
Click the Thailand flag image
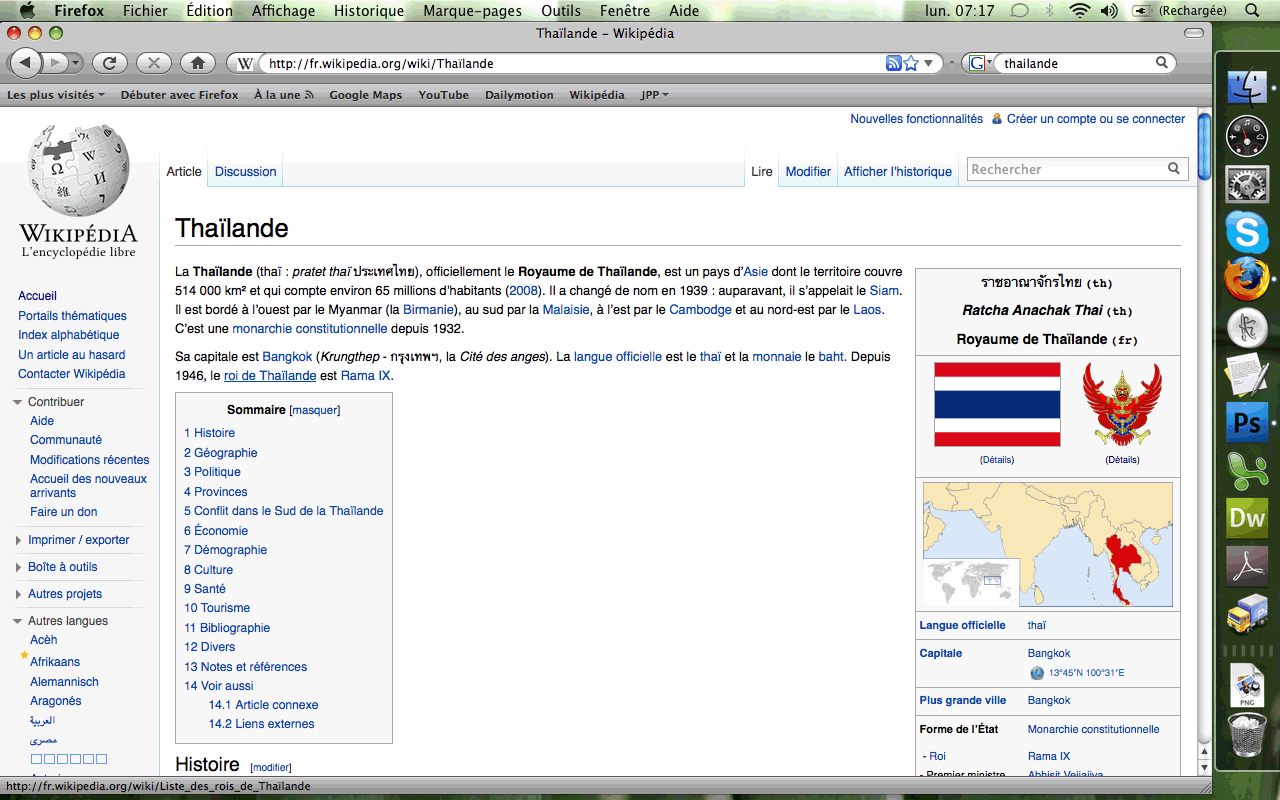click(997, 404)
